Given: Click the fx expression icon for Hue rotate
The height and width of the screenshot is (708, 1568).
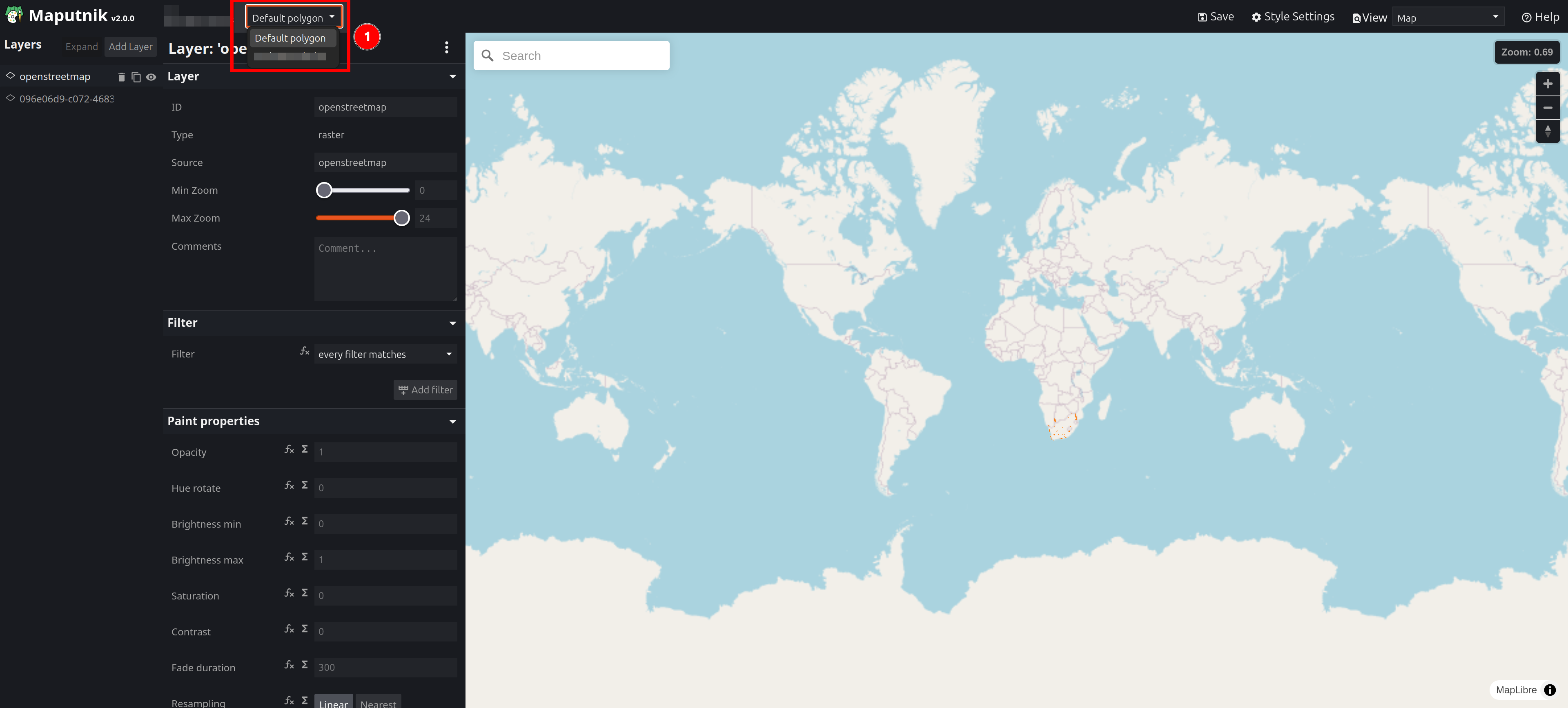Looking at the screenshot, I should pyautogui.click(x=289, y=485).
